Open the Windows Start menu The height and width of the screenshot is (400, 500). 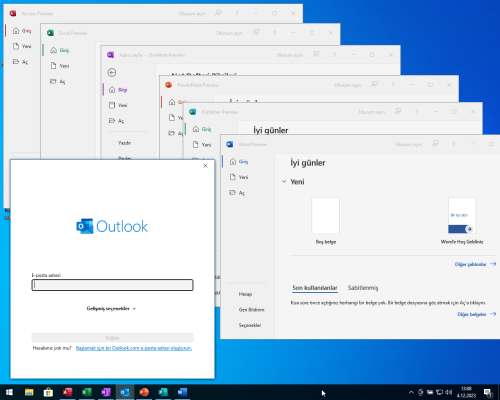click(9, 392)
